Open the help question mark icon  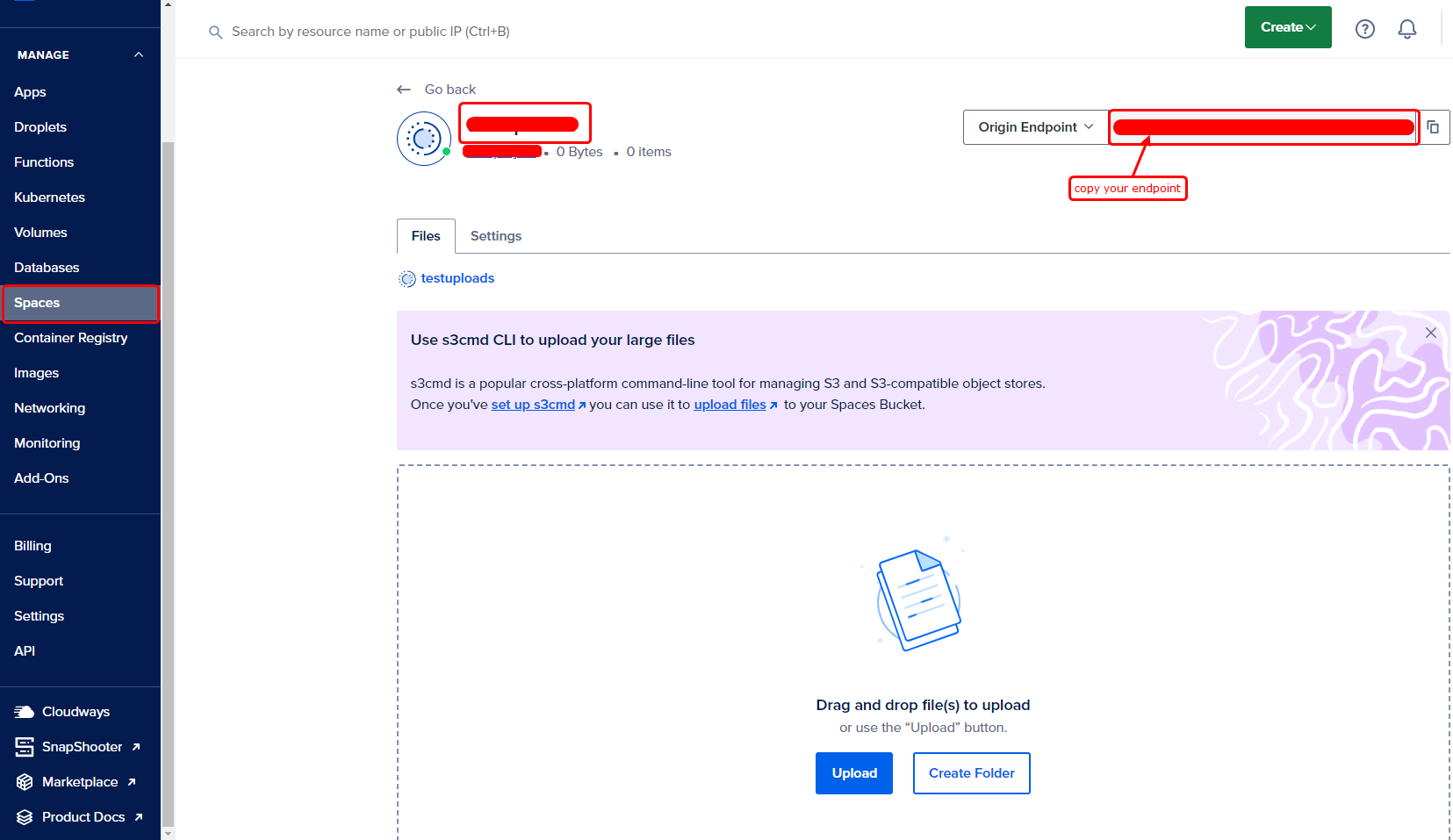pyautogui.click(x=1364, y=29)
